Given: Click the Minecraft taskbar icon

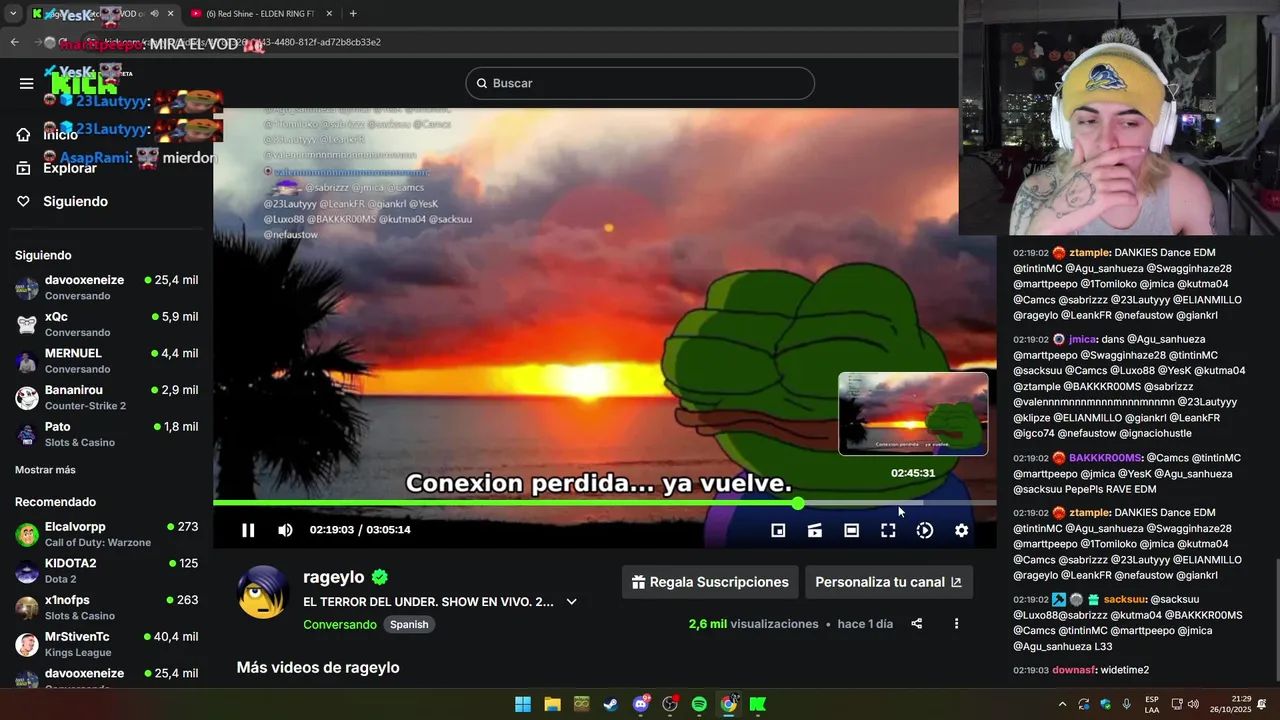Looking at the screenshot, I should [x=581, y=704].
